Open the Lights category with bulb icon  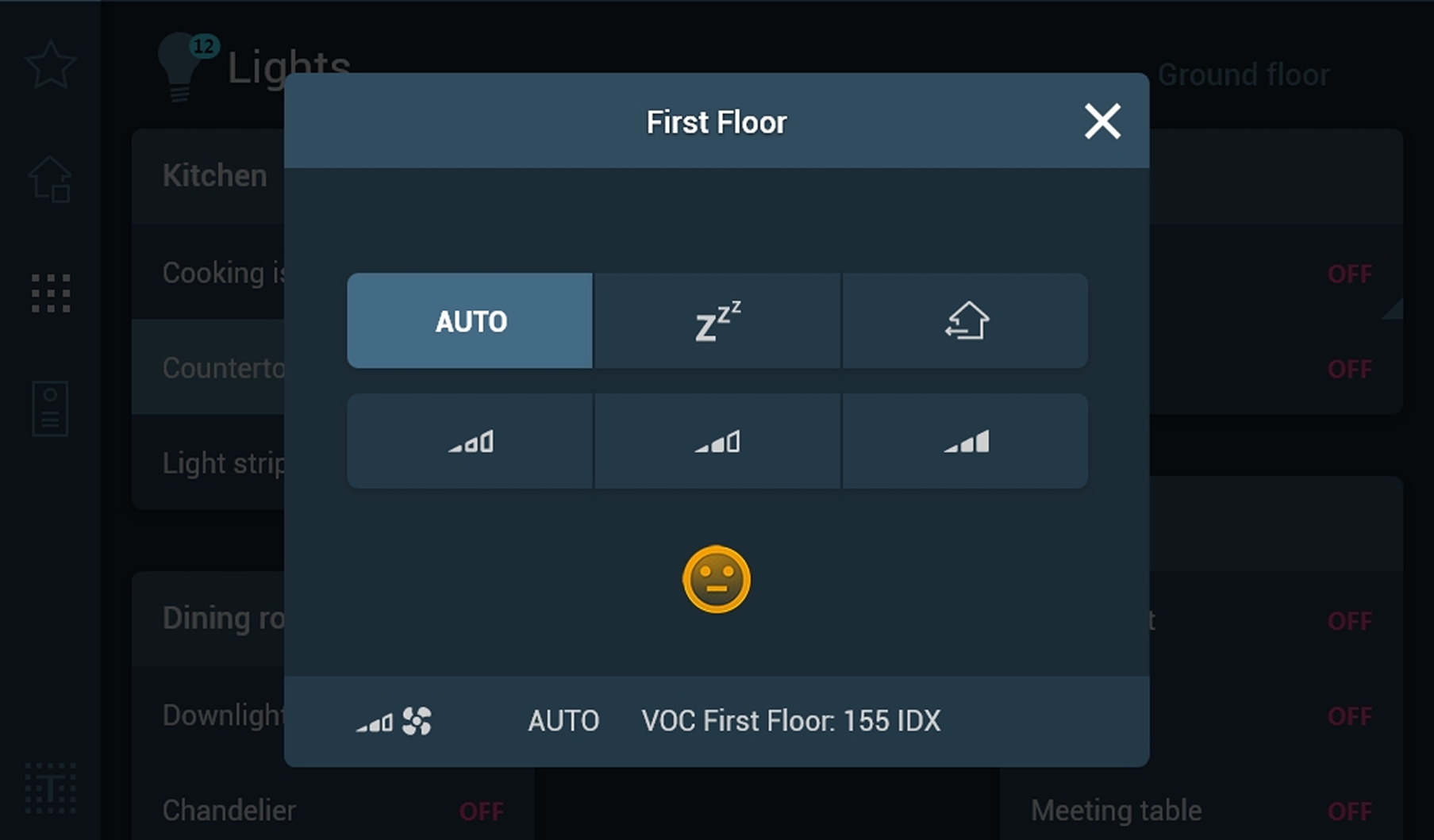pos(183,67)
